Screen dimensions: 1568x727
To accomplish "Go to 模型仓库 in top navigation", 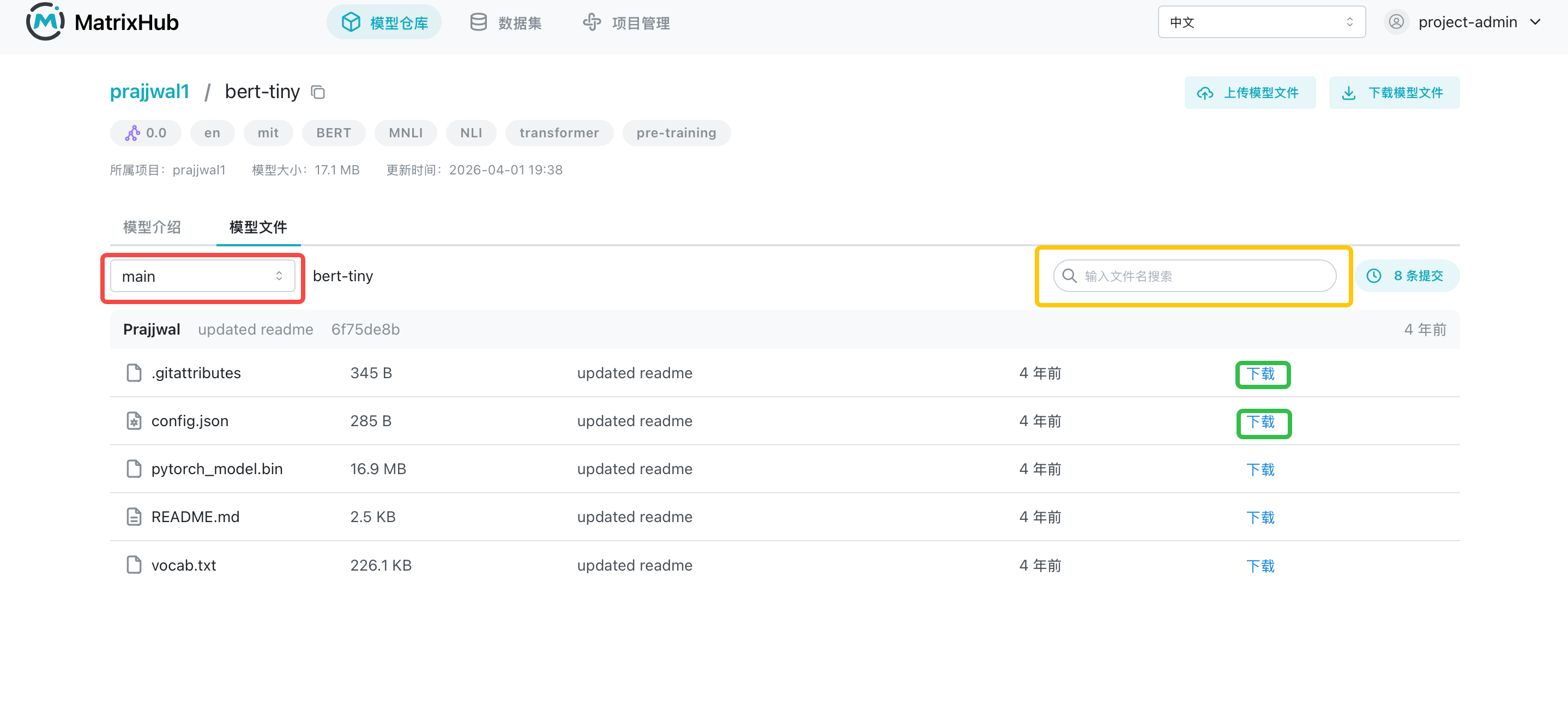I will [x=384, y=22].
